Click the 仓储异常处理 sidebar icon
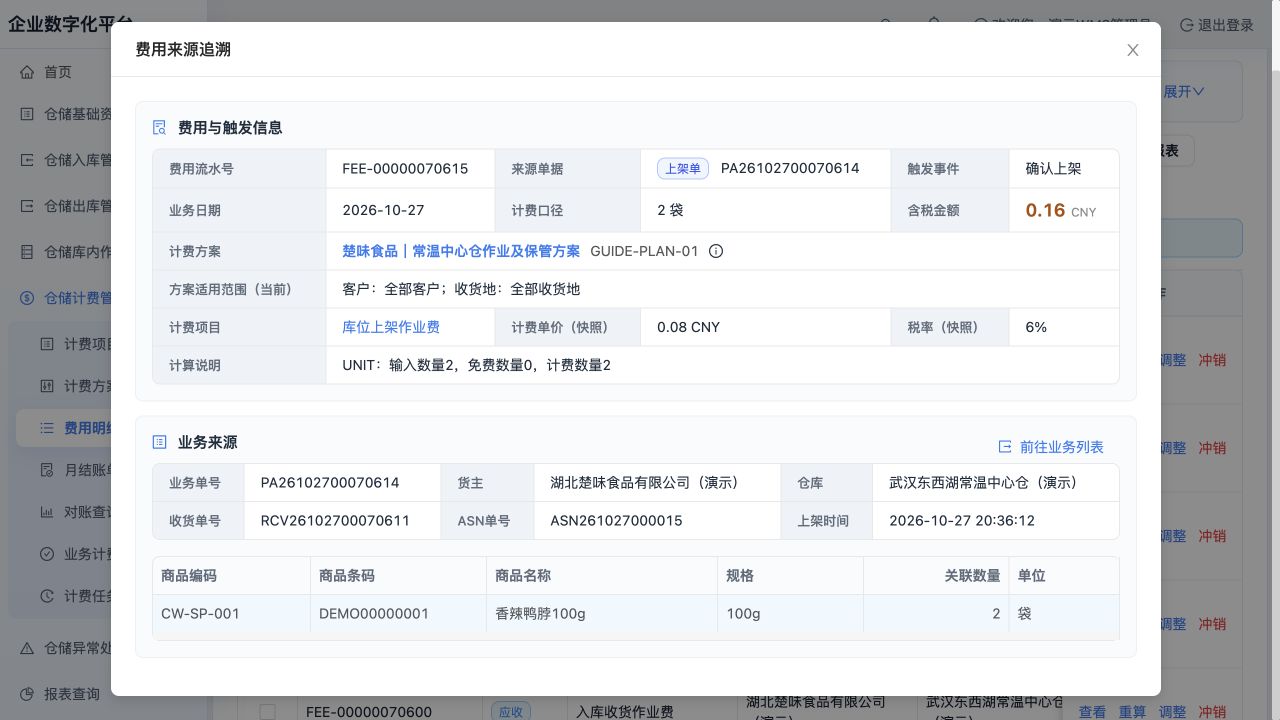Image resolution: width=1280 pixels, height=720 pixels. coord(27,648)
